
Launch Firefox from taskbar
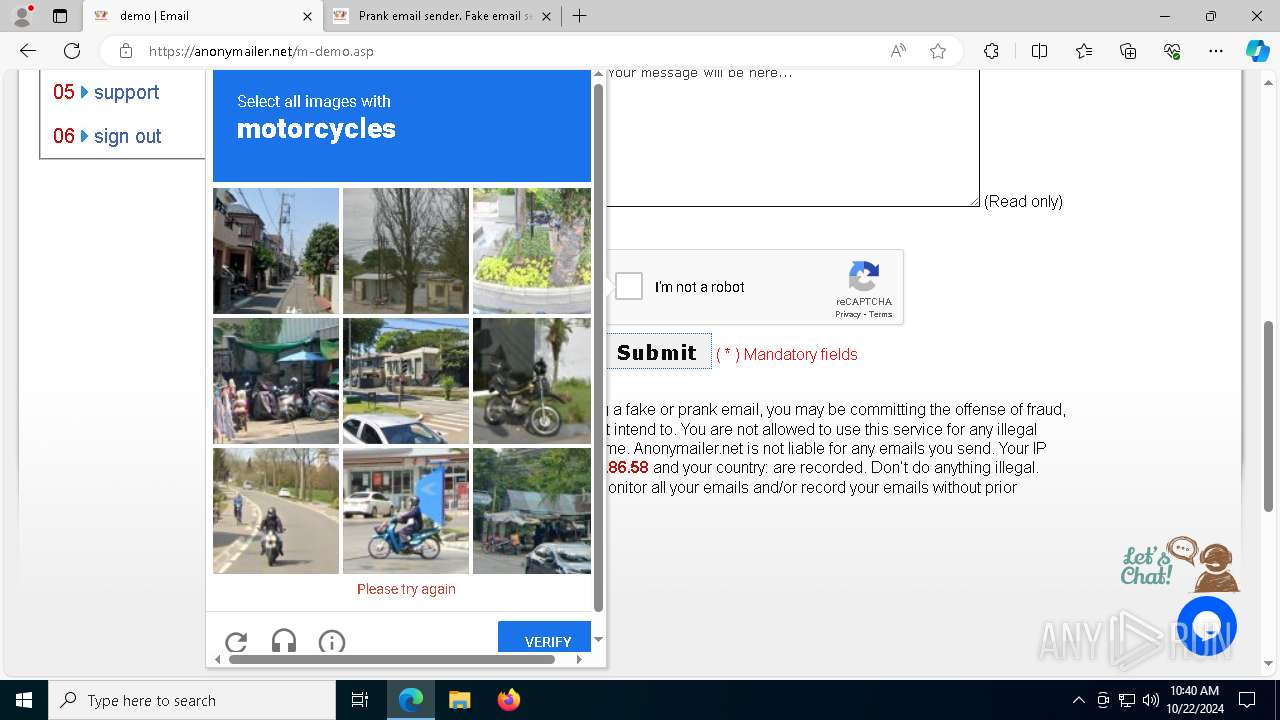pyautogui.click(x=508, y=700)
